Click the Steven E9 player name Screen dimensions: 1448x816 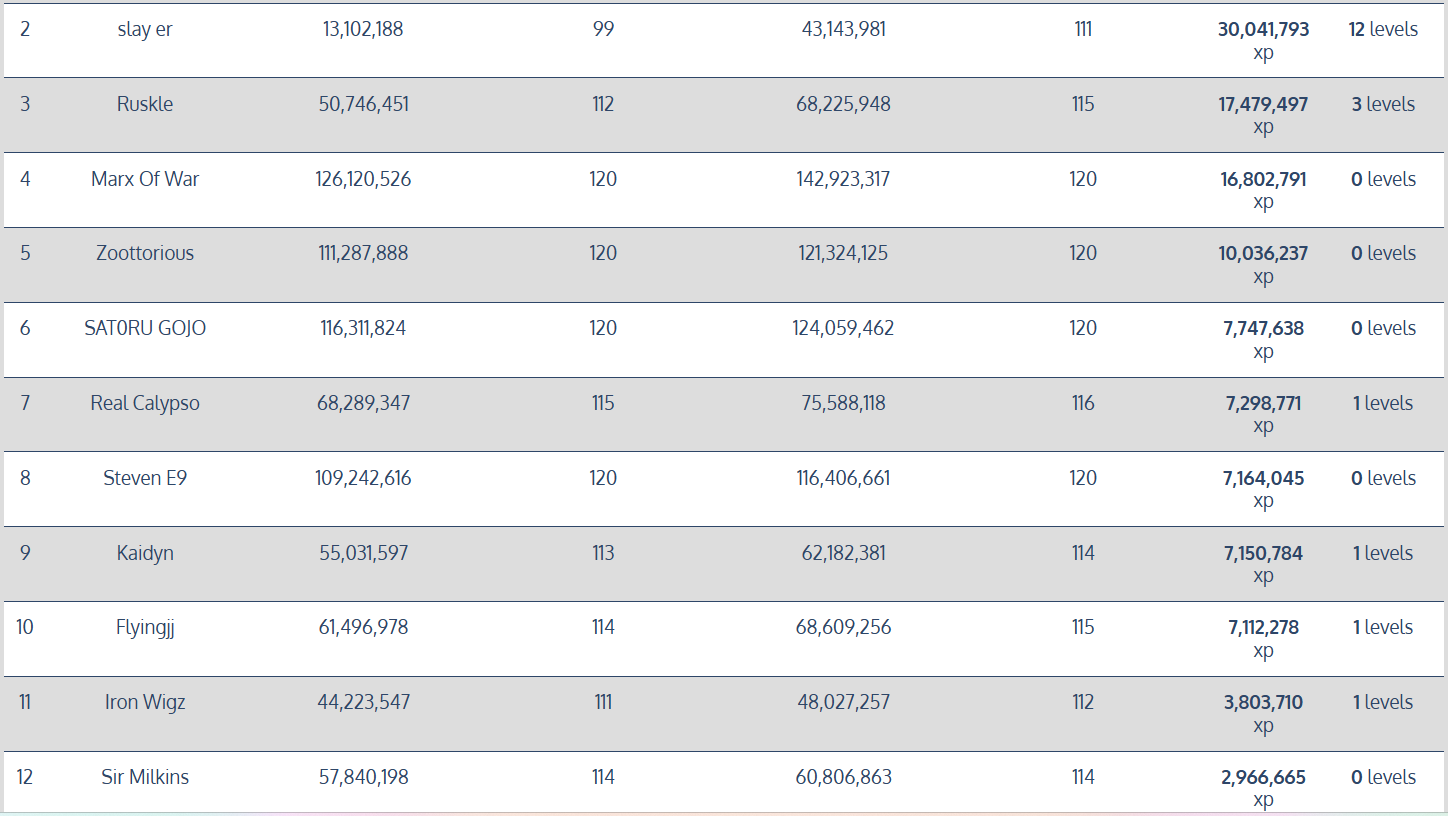pos(145,478)
